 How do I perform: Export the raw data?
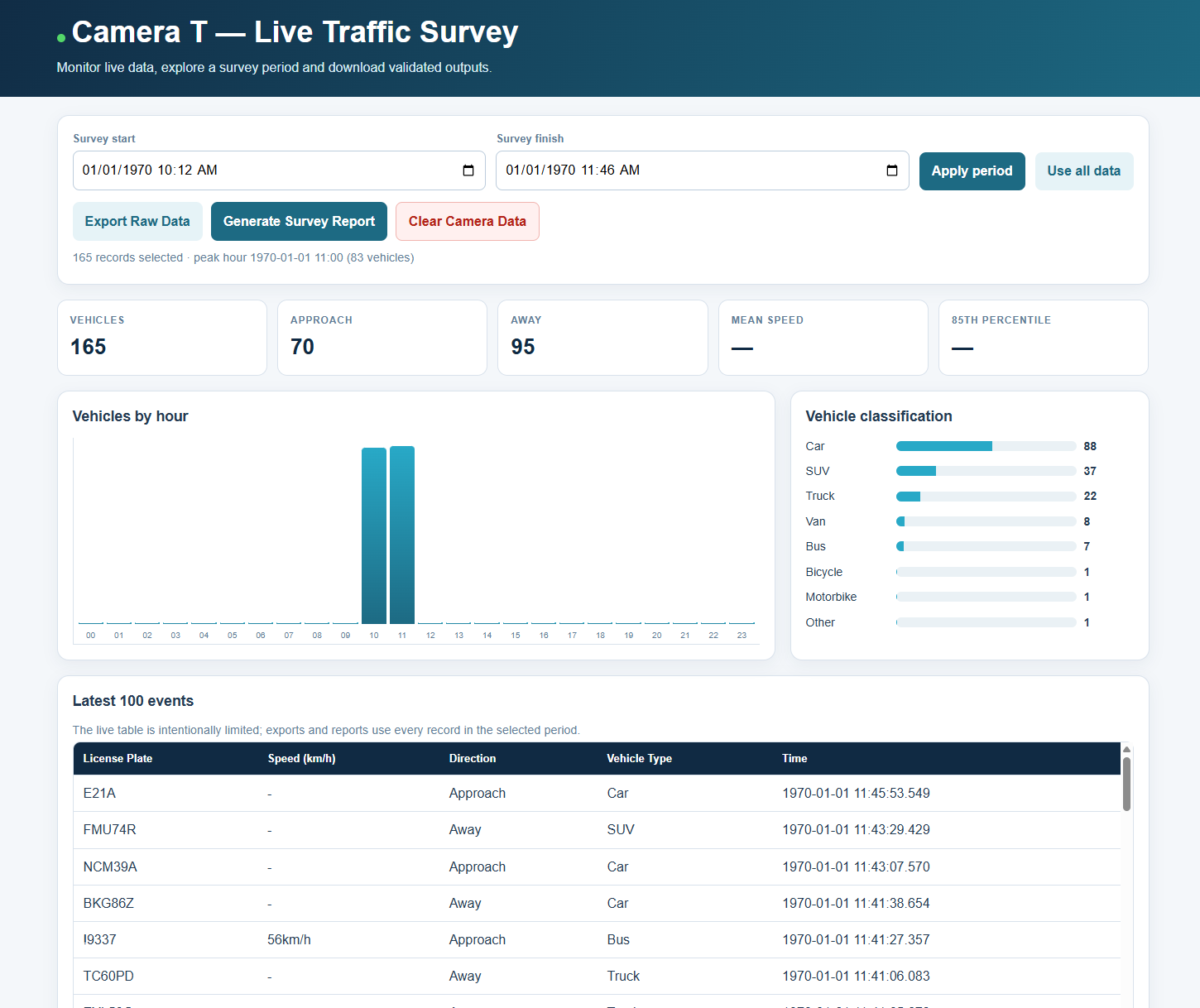137,221
